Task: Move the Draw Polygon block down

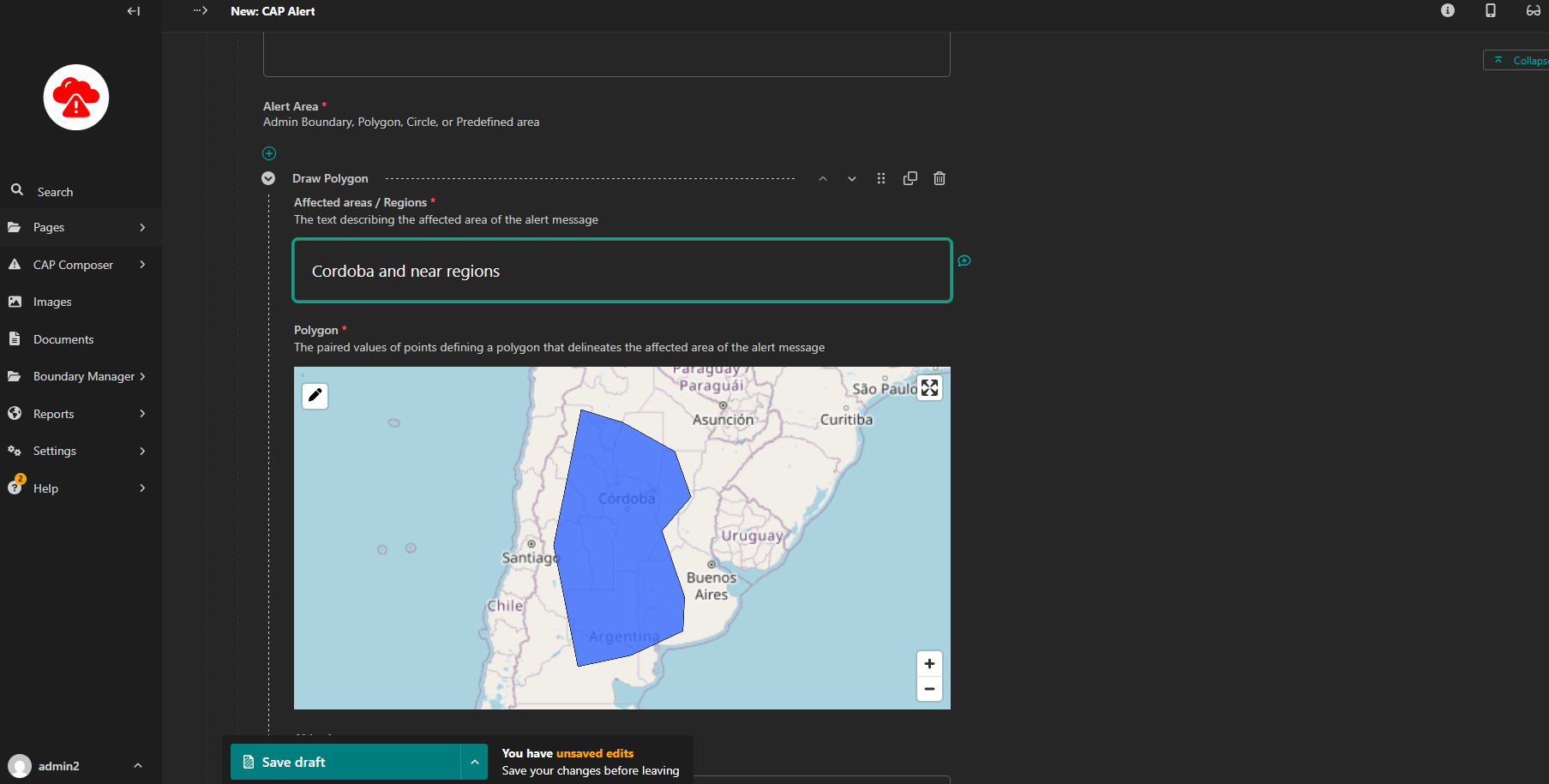Action: point(852,178)
